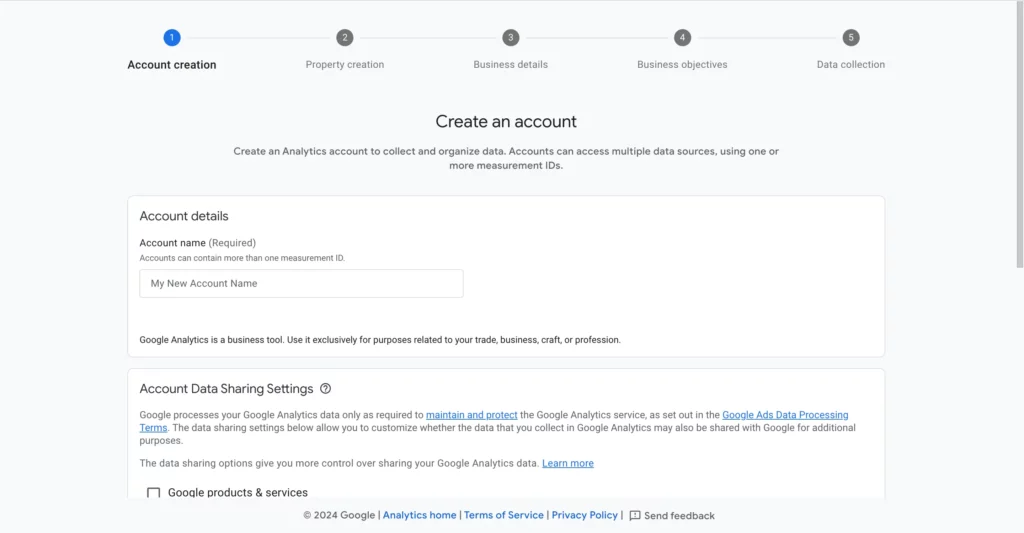Image resolution: width=1024 pixels, height=533 pixels.
Task: Select the Data collection step label
Action: (851, 65)
